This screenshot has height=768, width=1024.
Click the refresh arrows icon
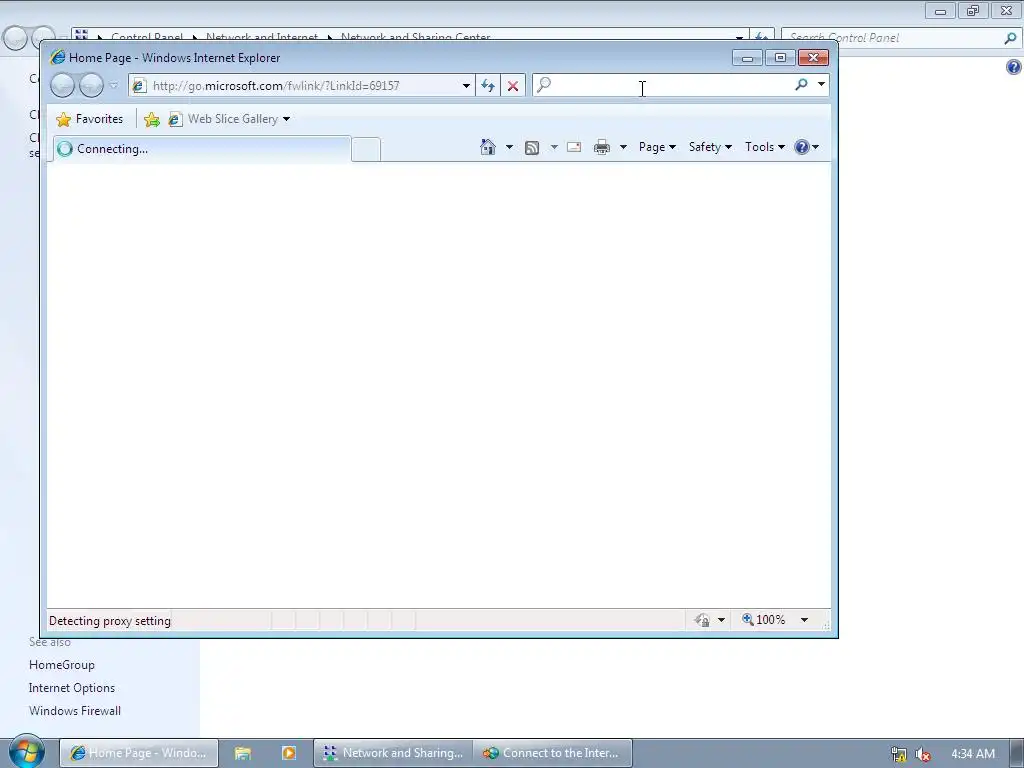tap(488, 86)
